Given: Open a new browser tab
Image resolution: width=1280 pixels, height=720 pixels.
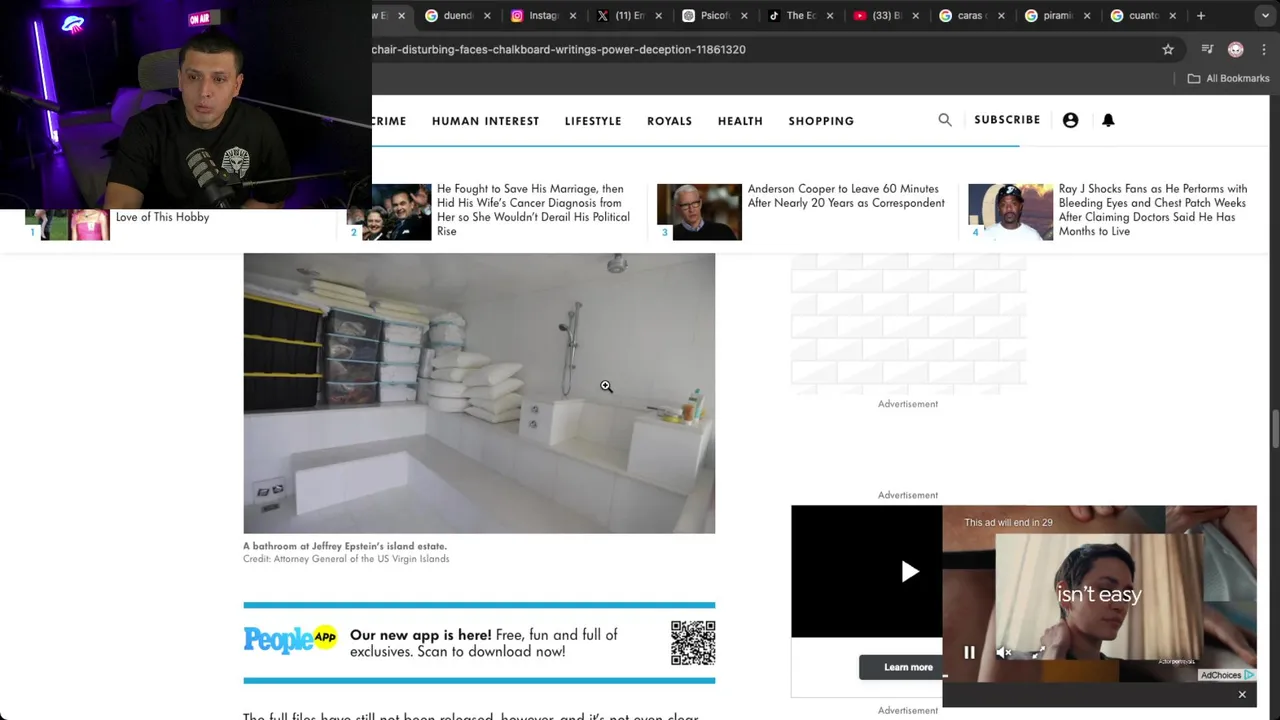Looking at the screenshot, I should point(1201,15).
